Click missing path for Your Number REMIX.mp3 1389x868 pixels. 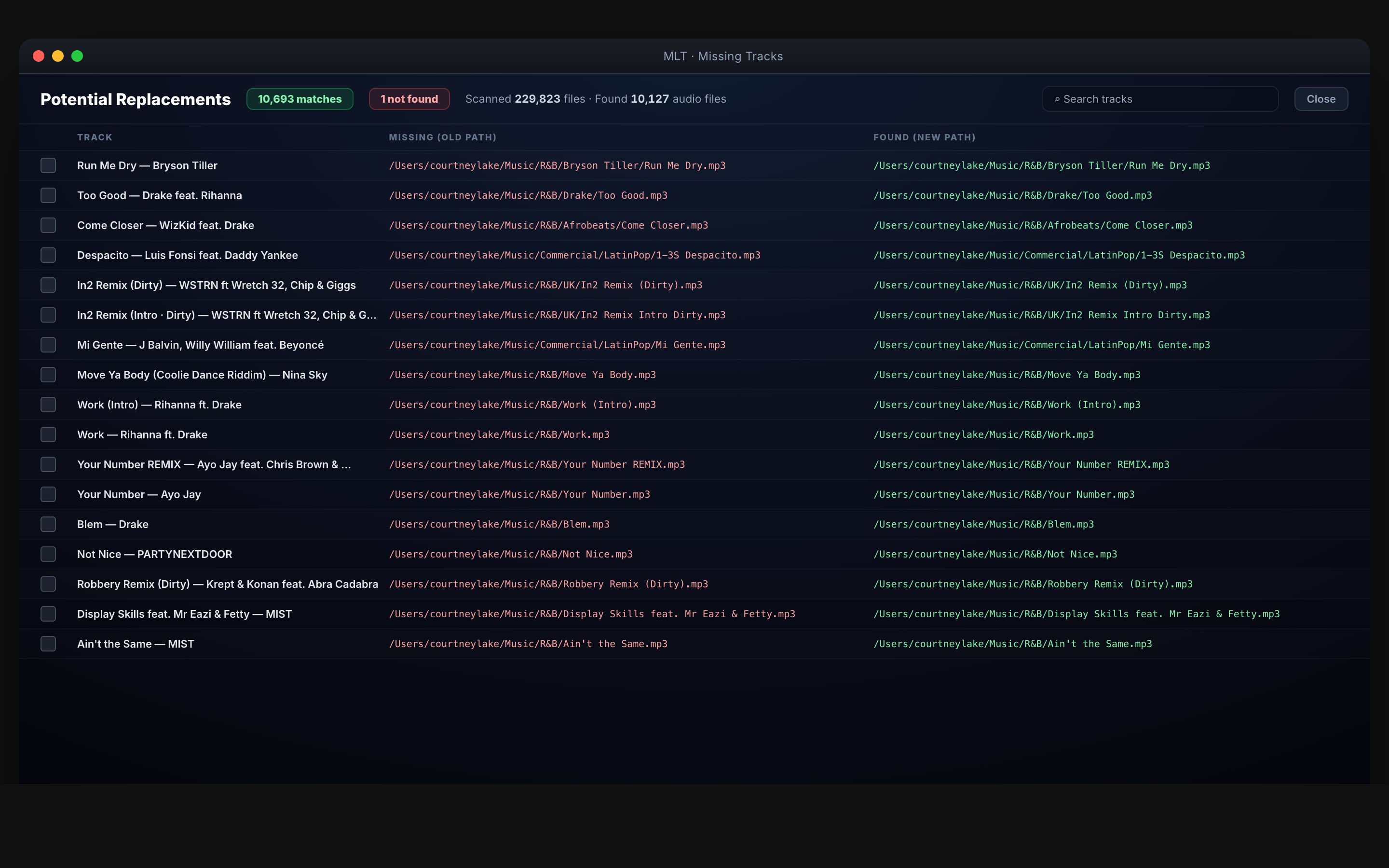coord(537,464)
